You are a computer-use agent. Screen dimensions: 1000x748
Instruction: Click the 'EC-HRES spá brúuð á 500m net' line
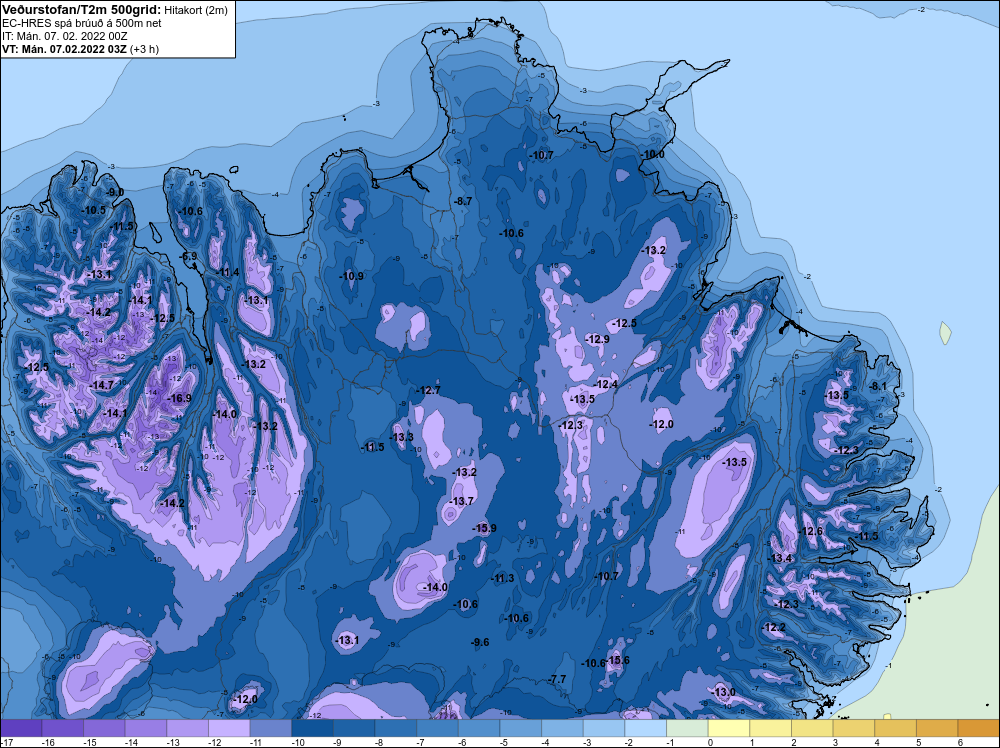pos(82,23)
